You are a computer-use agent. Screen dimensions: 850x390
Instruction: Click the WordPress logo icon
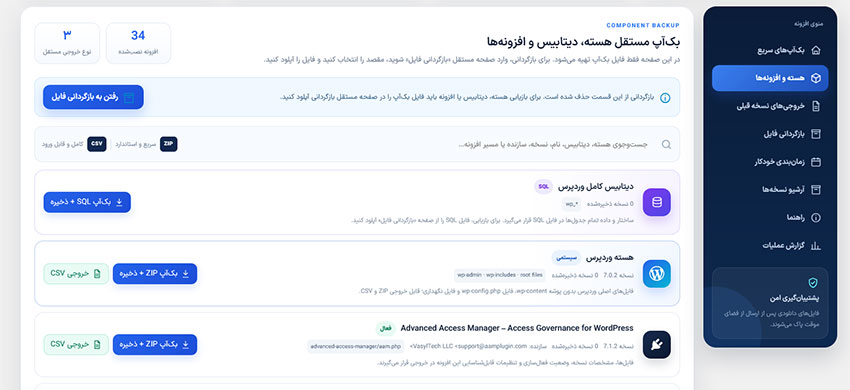coord(656,273)
